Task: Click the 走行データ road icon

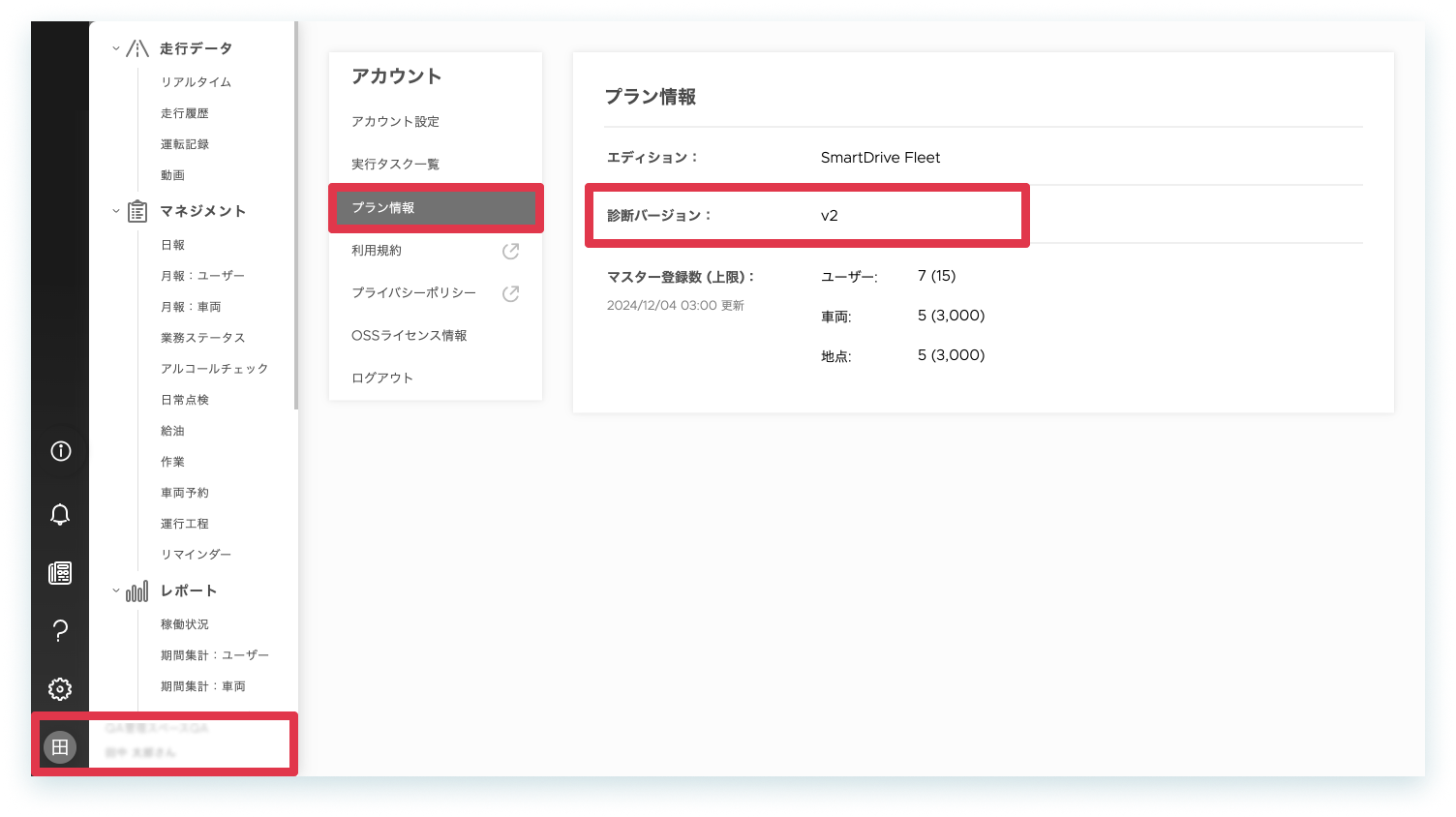Action: [137, 48]
